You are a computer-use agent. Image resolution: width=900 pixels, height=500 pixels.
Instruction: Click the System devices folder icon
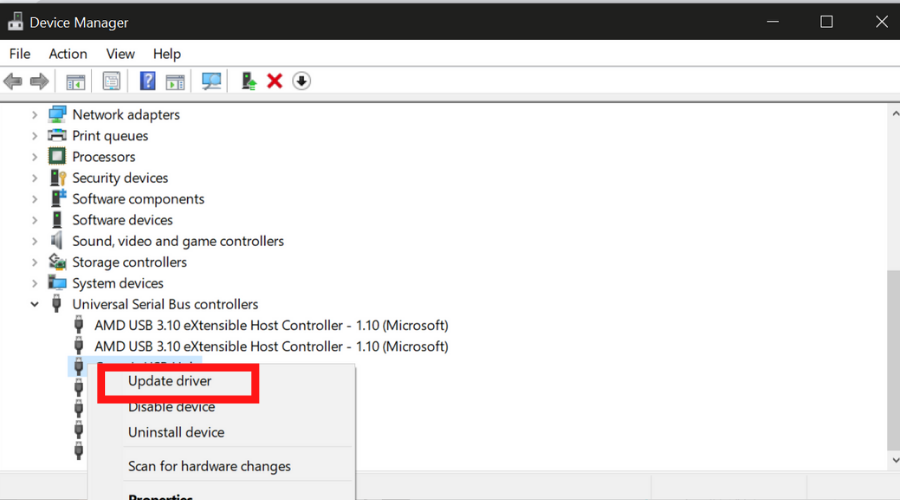pyautogui.click(x=57, y=282)
